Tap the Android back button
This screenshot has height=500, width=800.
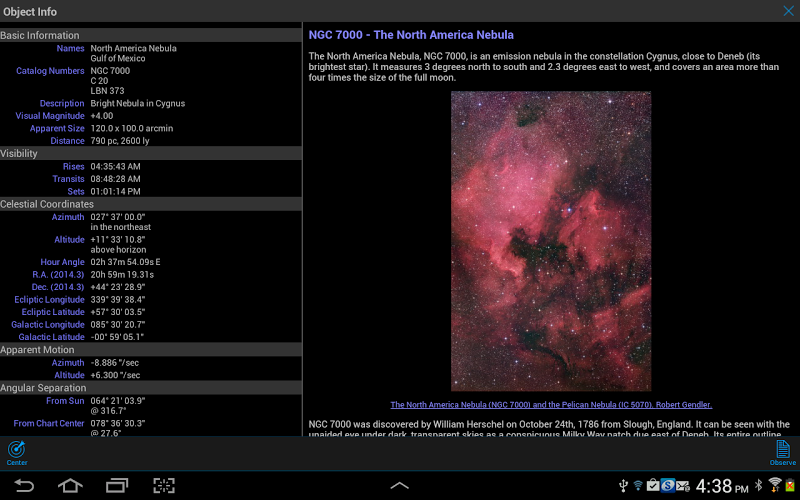point(23,485)
